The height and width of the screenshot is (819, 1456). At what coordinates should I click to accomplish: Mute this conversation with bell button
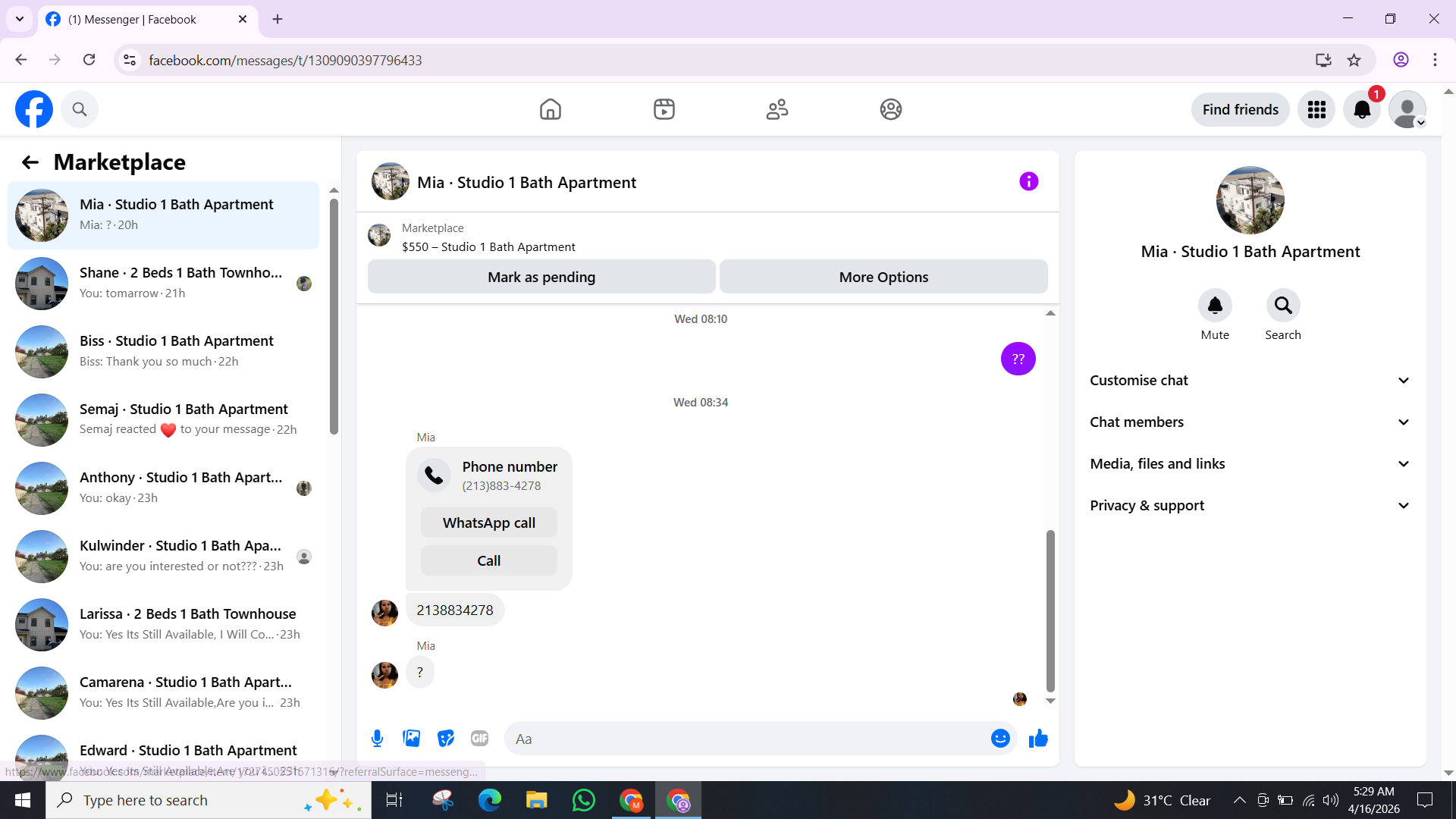point(1215,306)
